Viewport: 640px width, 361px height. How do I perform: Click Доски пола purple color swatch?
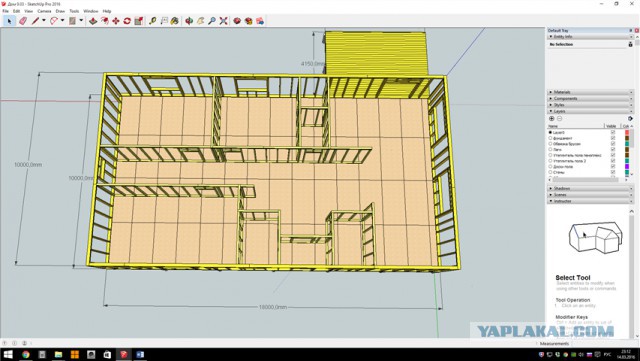pos(627,167)
